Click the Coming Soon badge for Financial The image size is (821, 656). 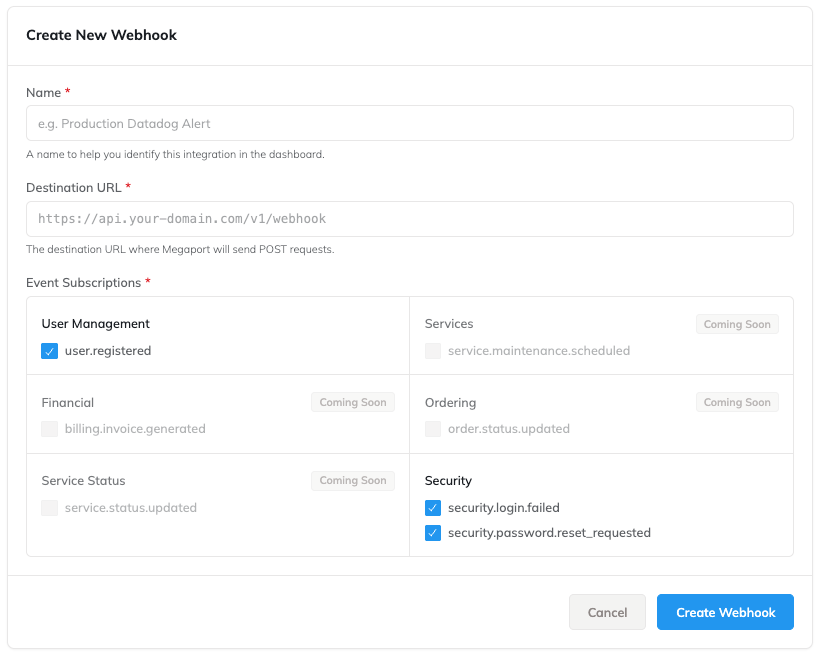352,402
